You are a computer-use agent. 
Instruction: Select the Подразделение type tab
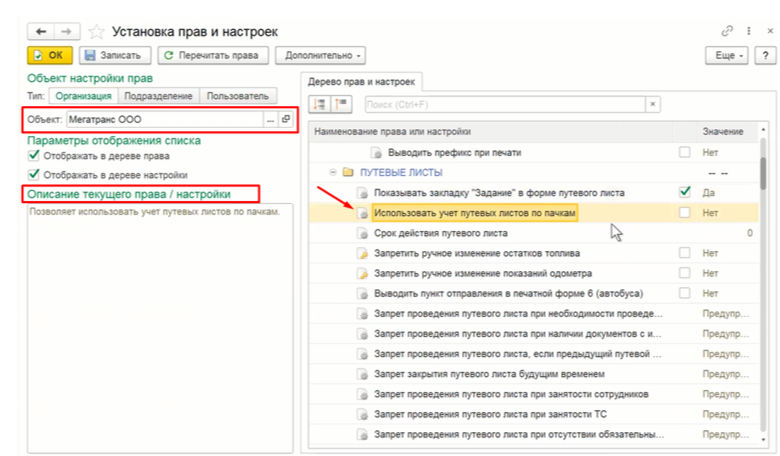click(158, 96)
